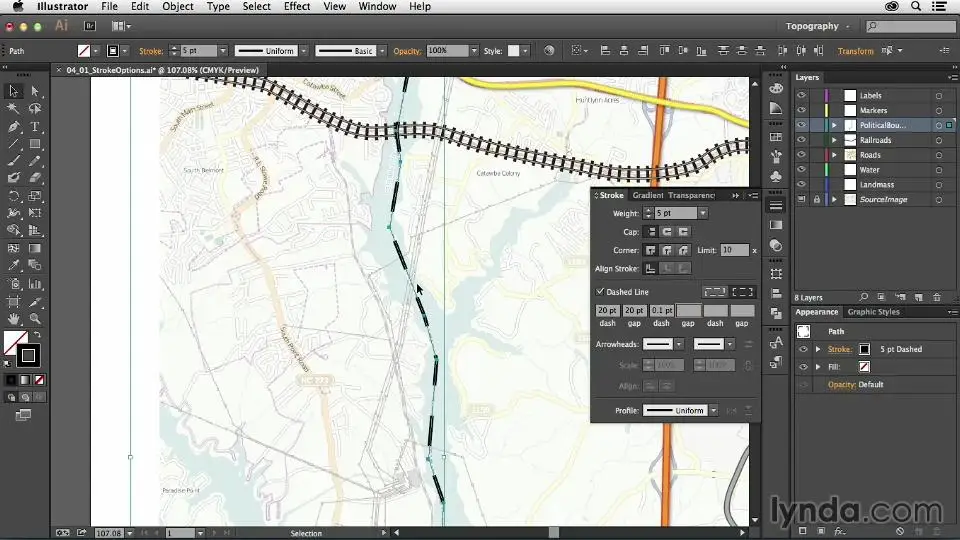This screenshot has width=960, height=540.
Task: Expand the Roads layer
Action: pos(834,155)
